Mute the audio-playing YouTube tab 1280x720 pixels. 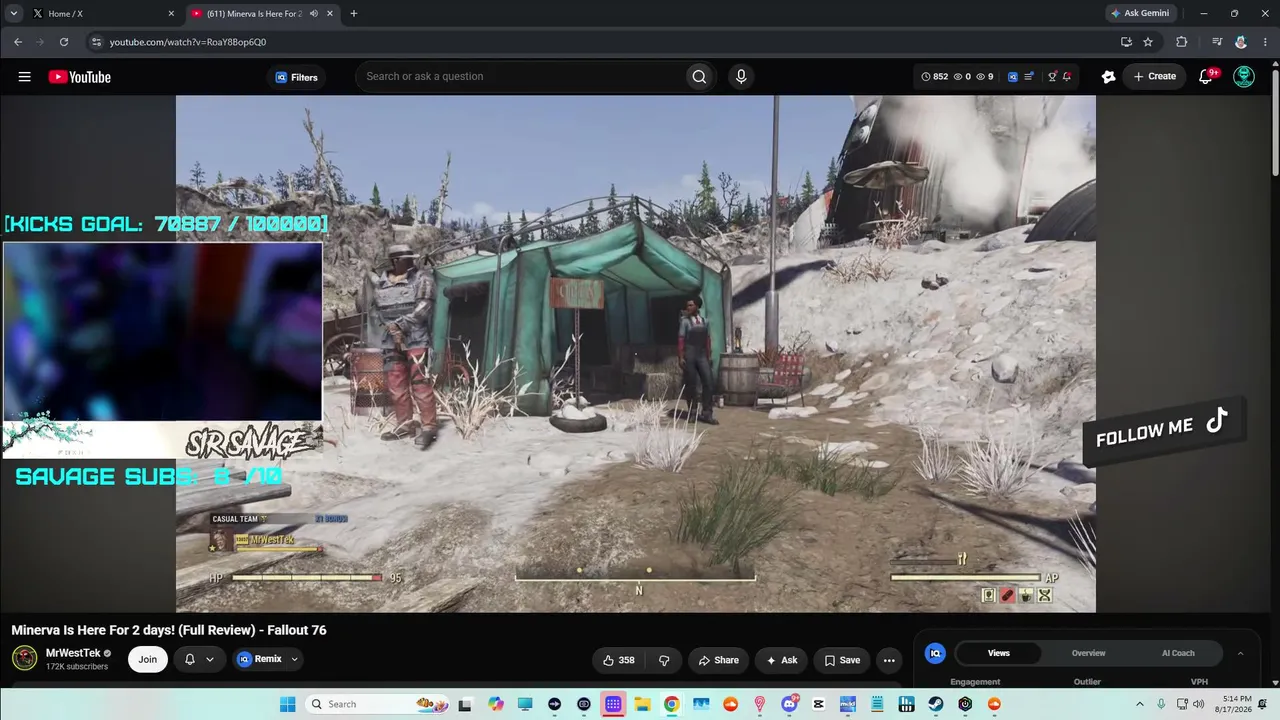314,13
